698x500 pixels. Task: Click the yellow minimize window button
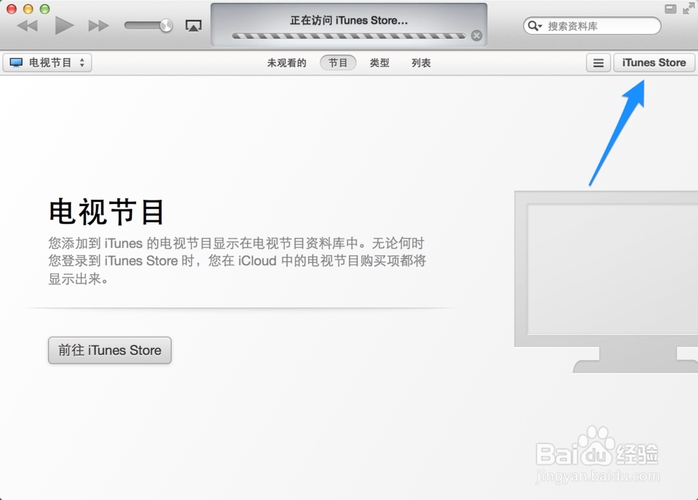click(x=28, y=8)
